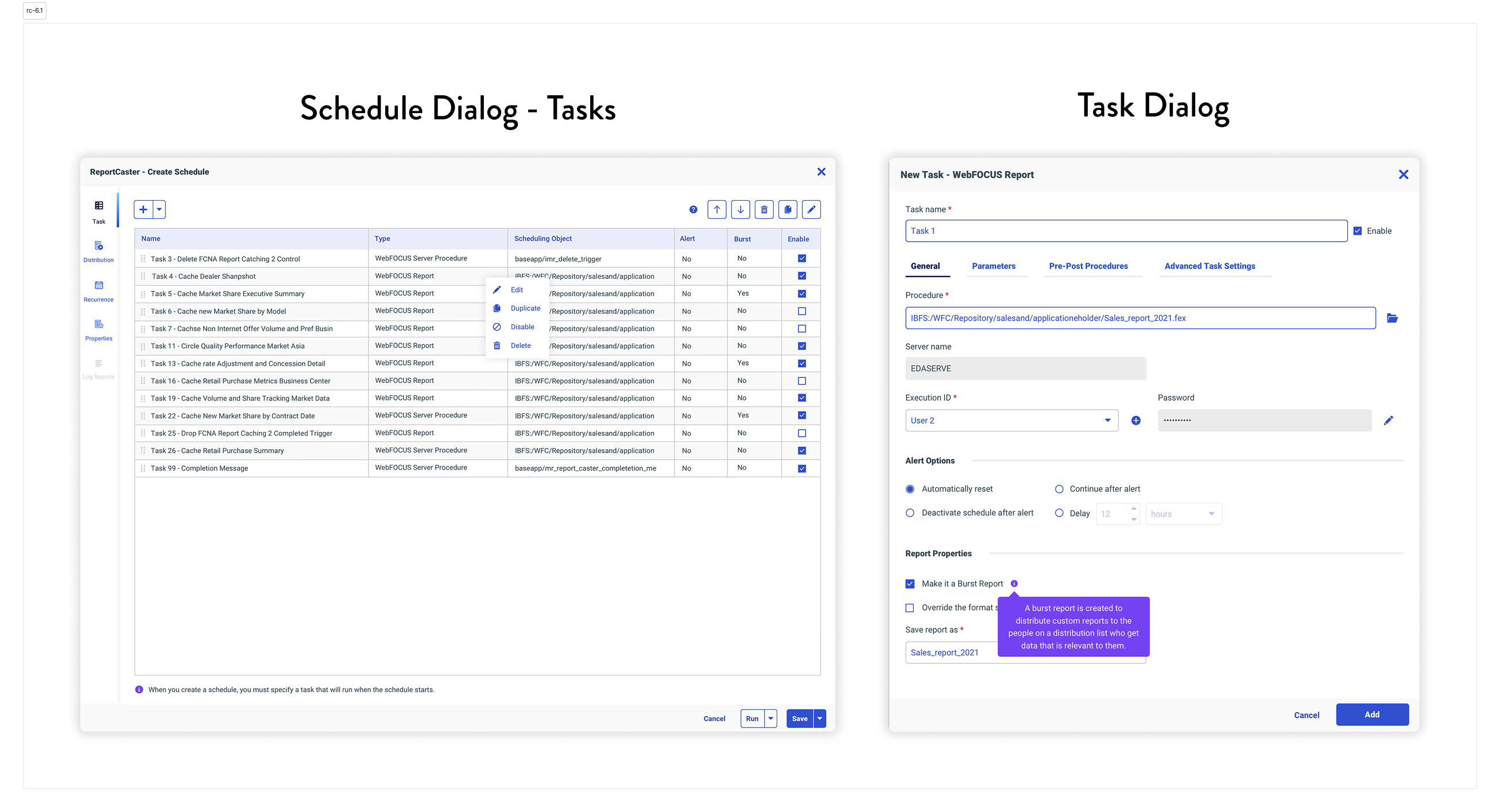Image resolution: width=1500 pixels, height=812 pixels.
Task: Click the Procedure path input field
Action: pos(1140,318)
